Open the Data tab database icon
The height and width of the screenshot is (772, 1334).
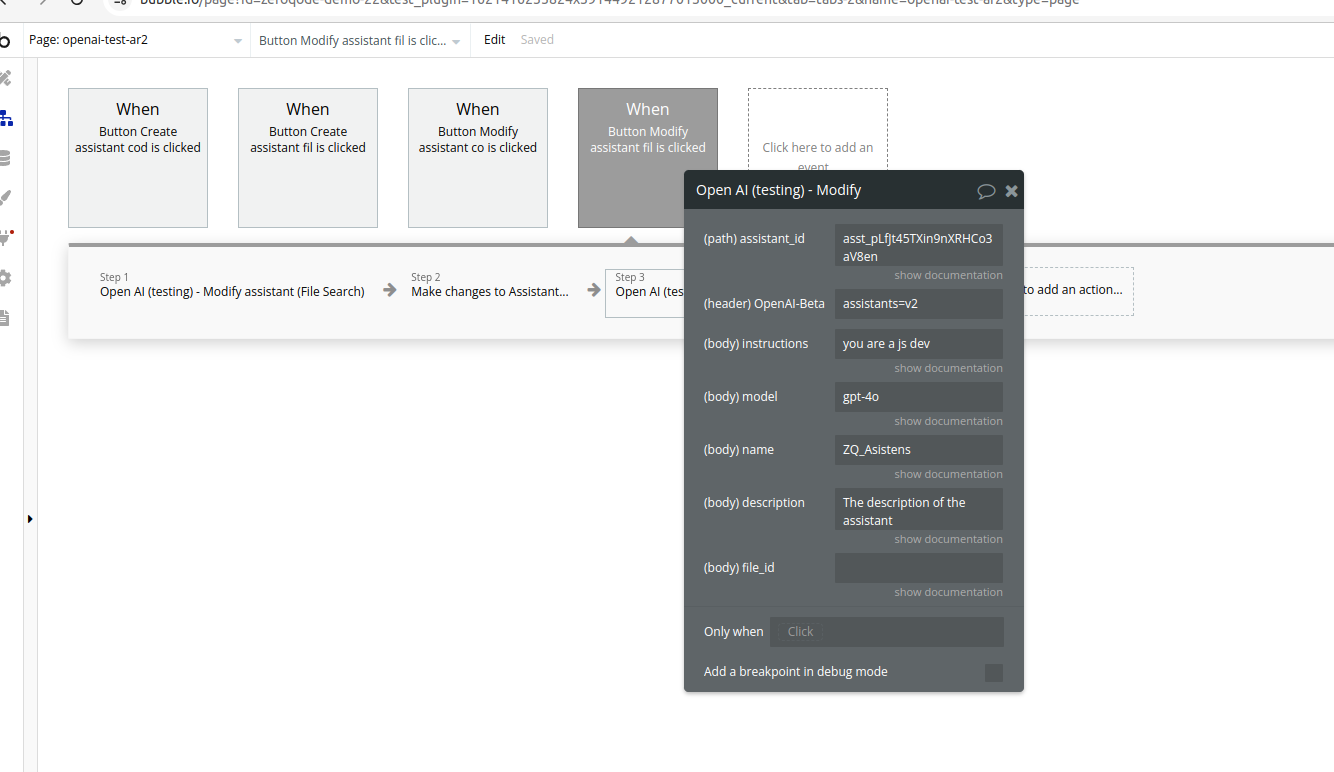(x=5, y=158)
